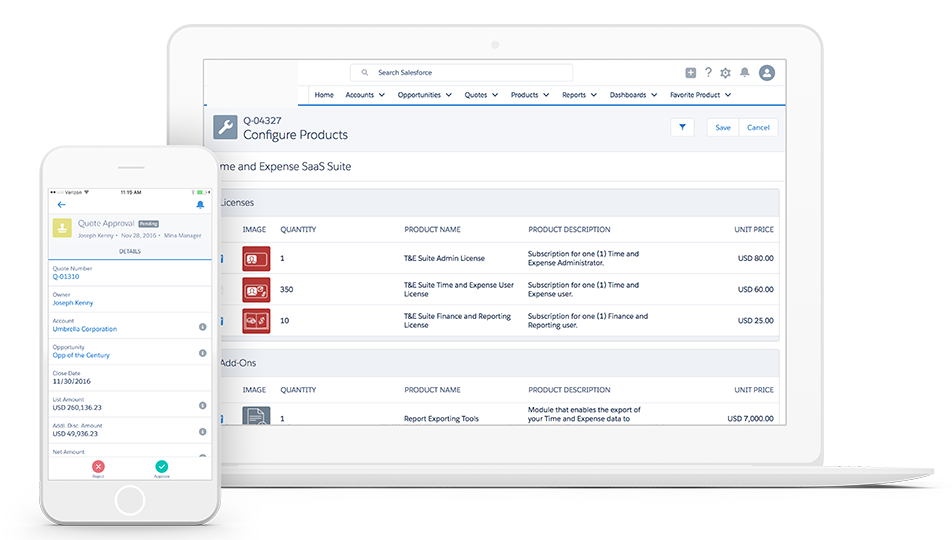
Task: Expand the Opportunities menu chevron
Action: click(449, 95)
